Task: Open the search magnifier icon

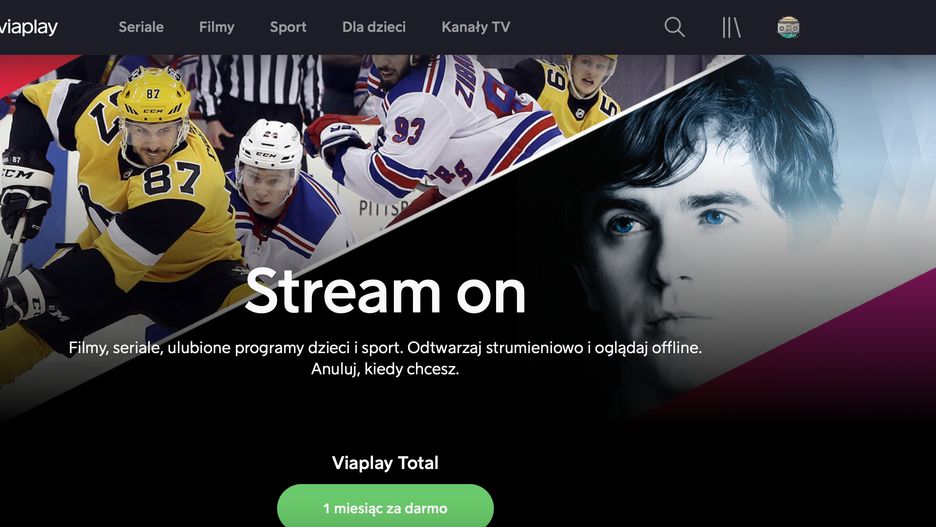Action: pos(675,27)
